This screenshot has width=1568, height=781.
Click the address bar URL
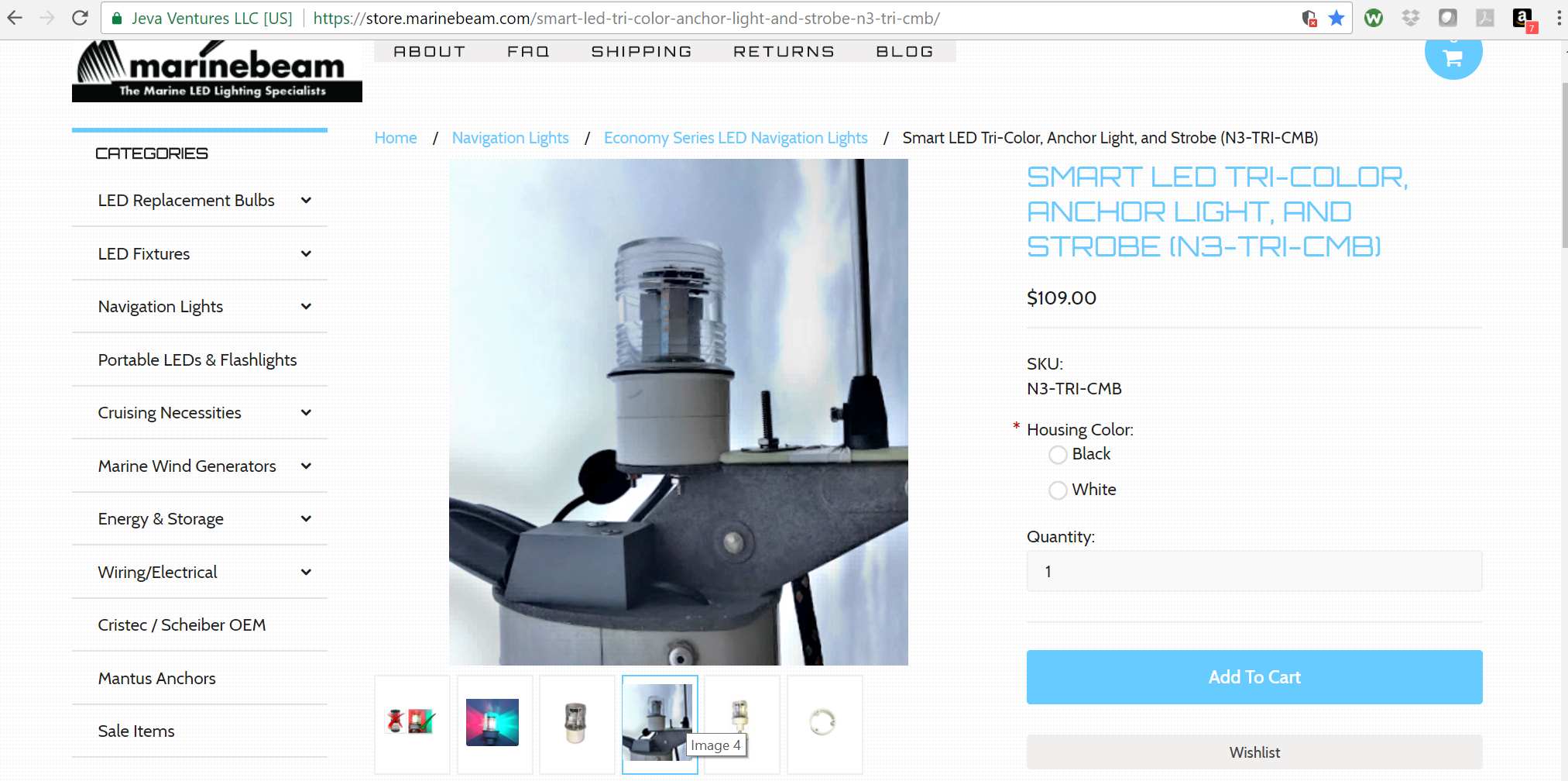[x=626, y=19]
